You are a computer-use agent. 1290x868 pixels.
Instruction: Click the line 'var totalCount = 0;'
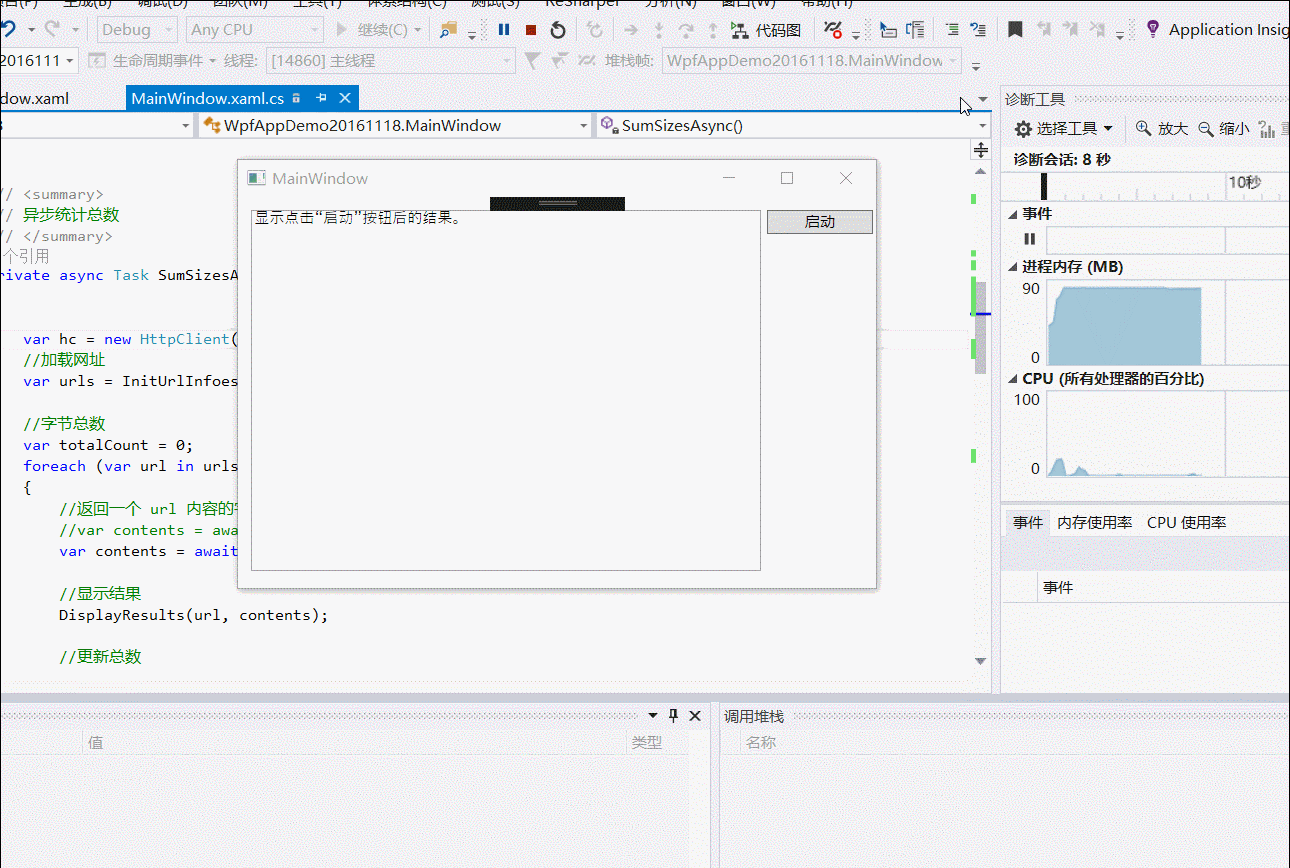[108, 445]
